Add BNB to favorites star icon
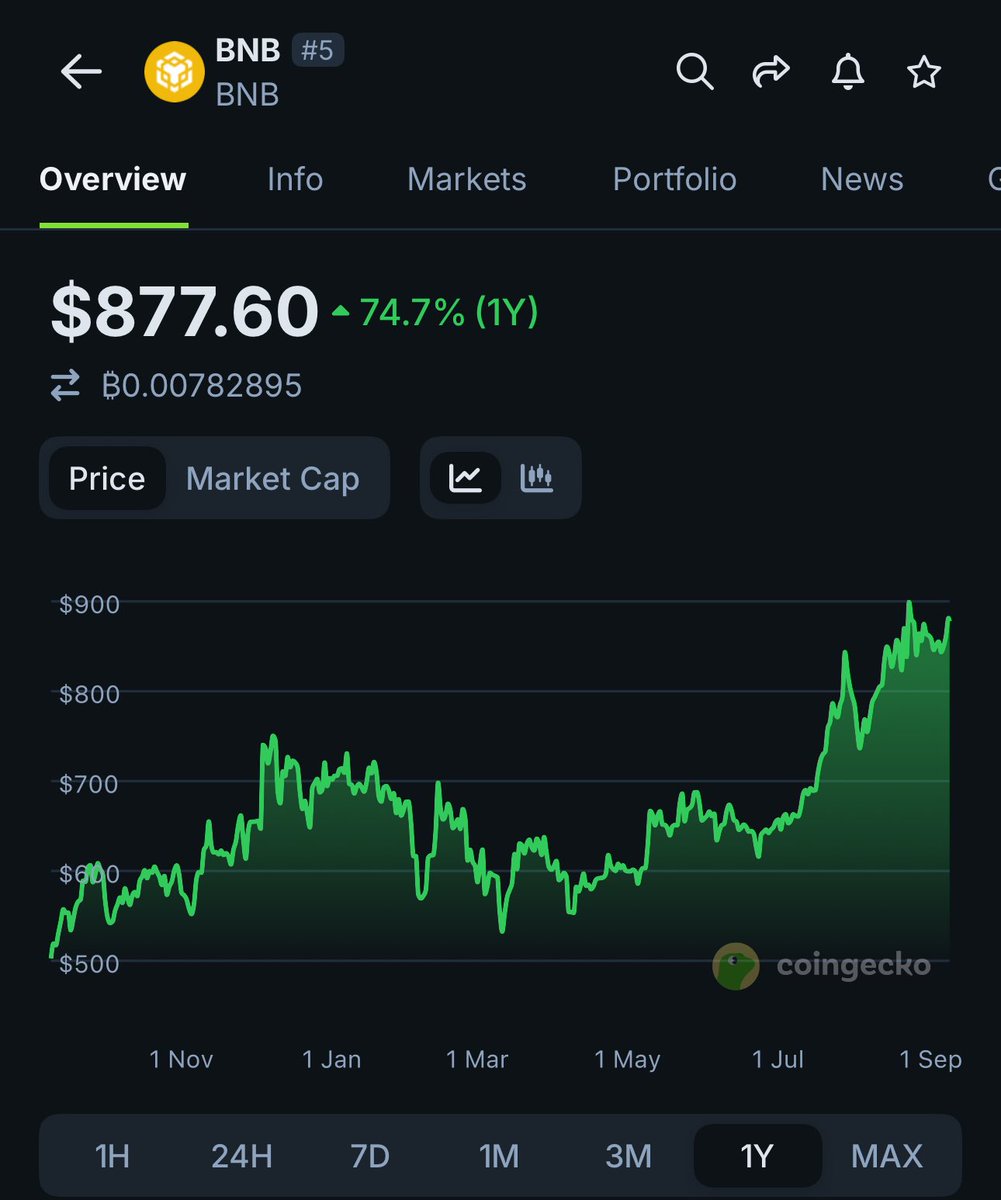Image resolution: width=1001 pixels, height=1200 pixels. click(923, 72)
